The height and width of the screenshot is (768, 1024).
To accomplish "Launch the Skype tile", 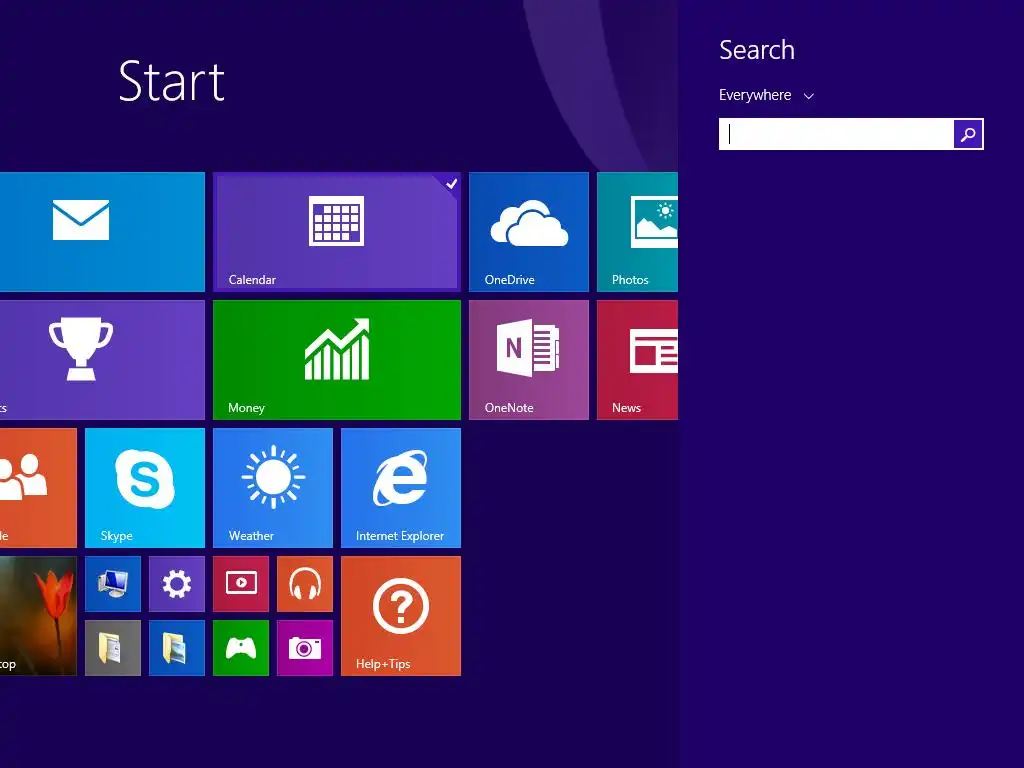I will (145, 488).
